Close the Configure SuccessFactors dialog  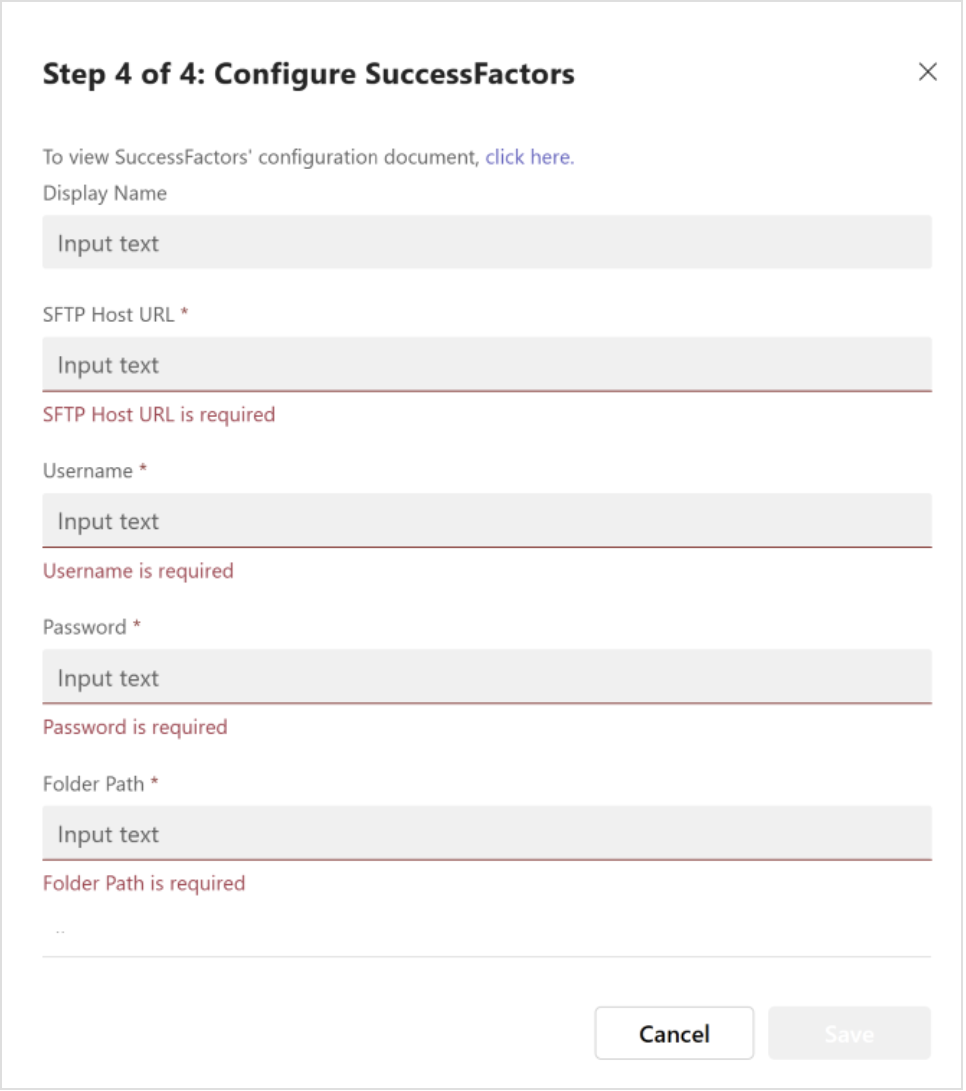(928, 71)
